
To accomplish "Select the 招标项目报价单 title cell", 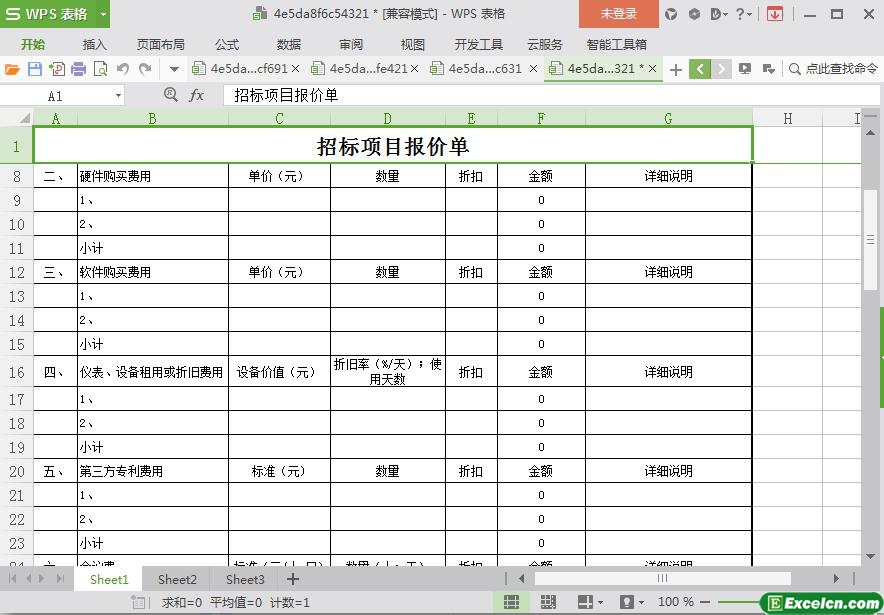I will pyautogui.click(x=392, y=146).
